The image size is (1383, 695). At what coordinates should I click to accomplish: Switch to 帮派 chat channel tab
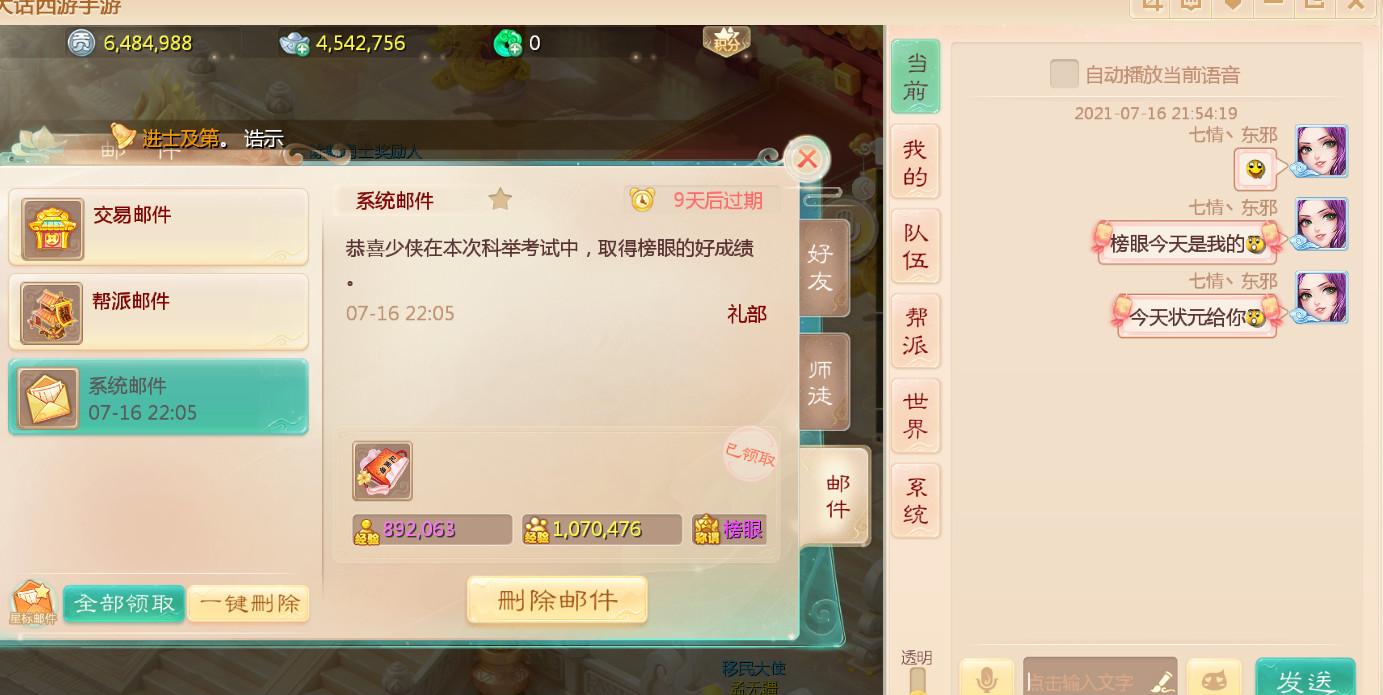[915, 332]
